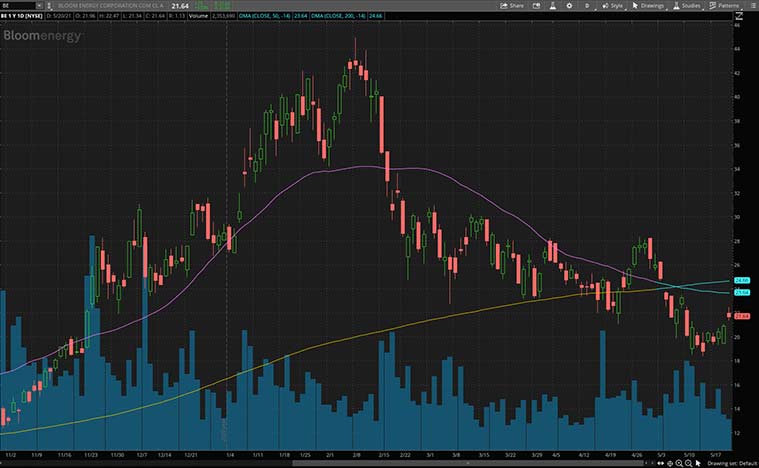Click the symbol entry field showing BE
This screenshot has height=468, width=759.
tap(17, 5)
